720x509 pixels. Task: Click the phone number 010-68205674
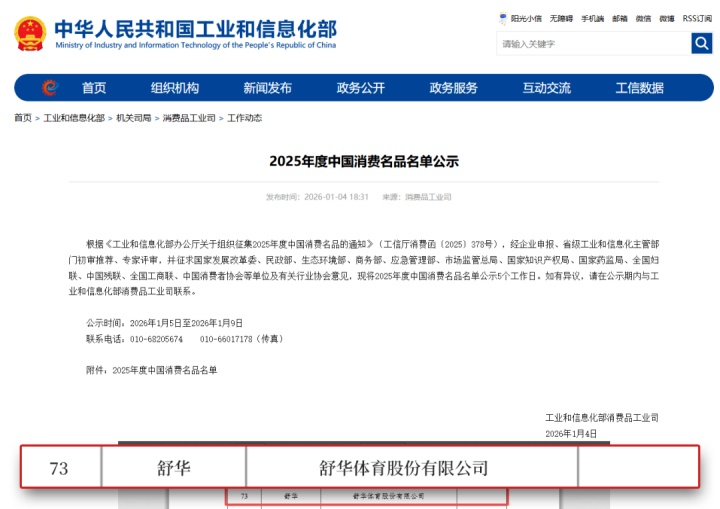[x=156, y=339]
